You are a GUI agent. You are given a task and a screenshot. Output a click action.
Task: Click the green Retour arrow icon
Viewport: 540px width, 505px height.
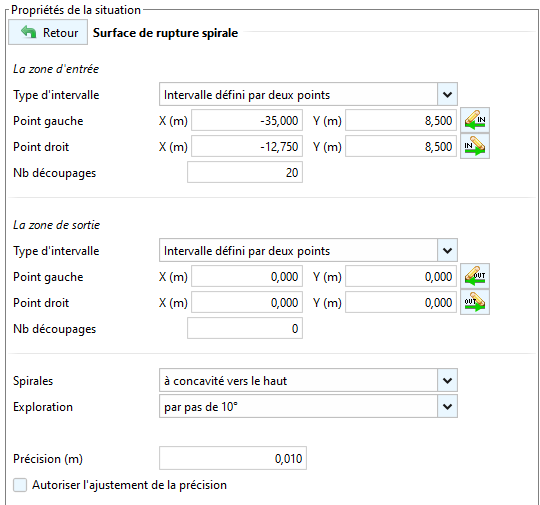click(x=28, y=32)
